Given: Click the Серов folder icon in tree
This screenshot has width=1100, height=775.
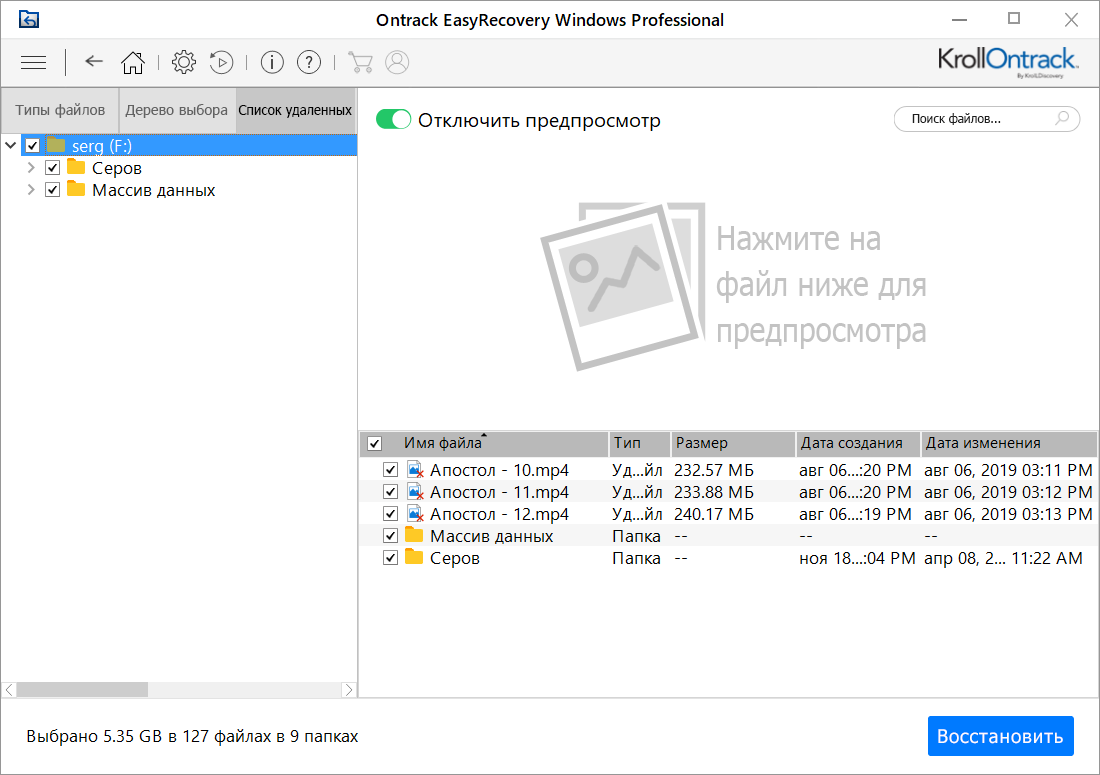Looking at the screenshot, I should (x=76, y=167).
